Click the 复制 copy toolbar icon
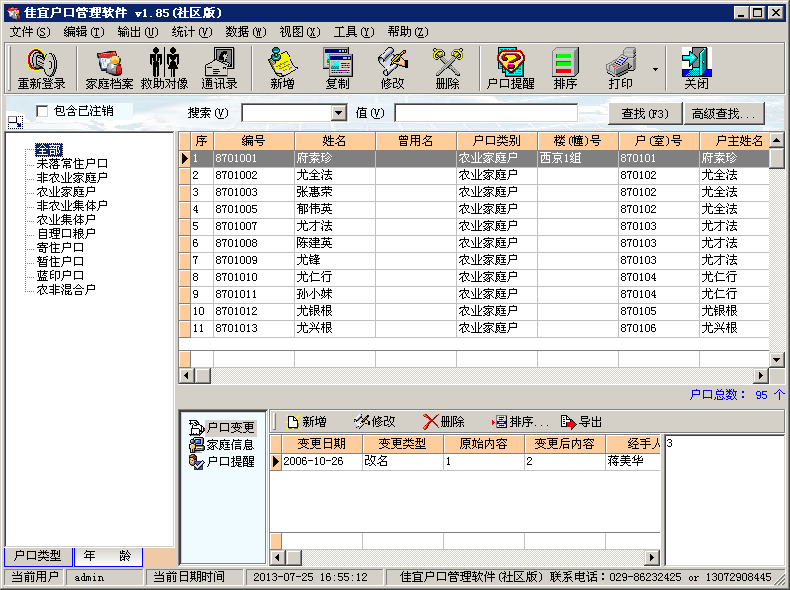 (x=337, y=69)
